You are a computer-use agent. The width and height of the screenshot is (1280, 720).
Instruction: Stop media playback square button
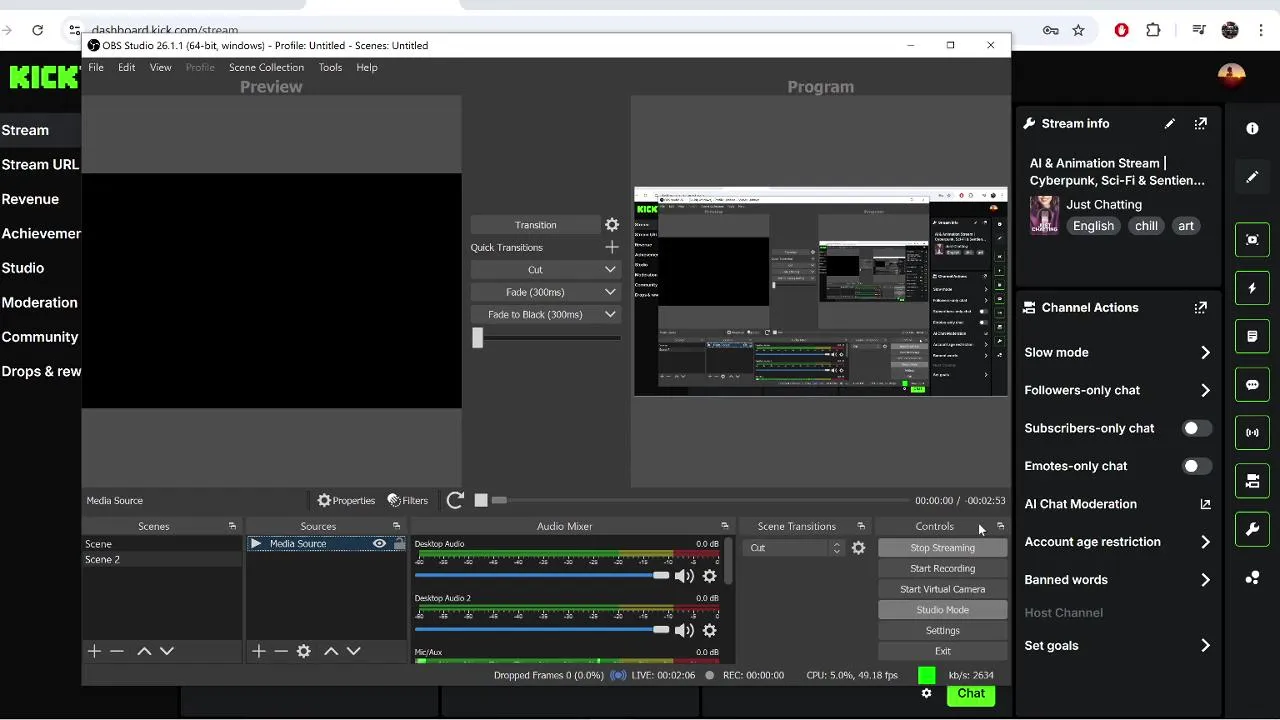click(481, 500)
